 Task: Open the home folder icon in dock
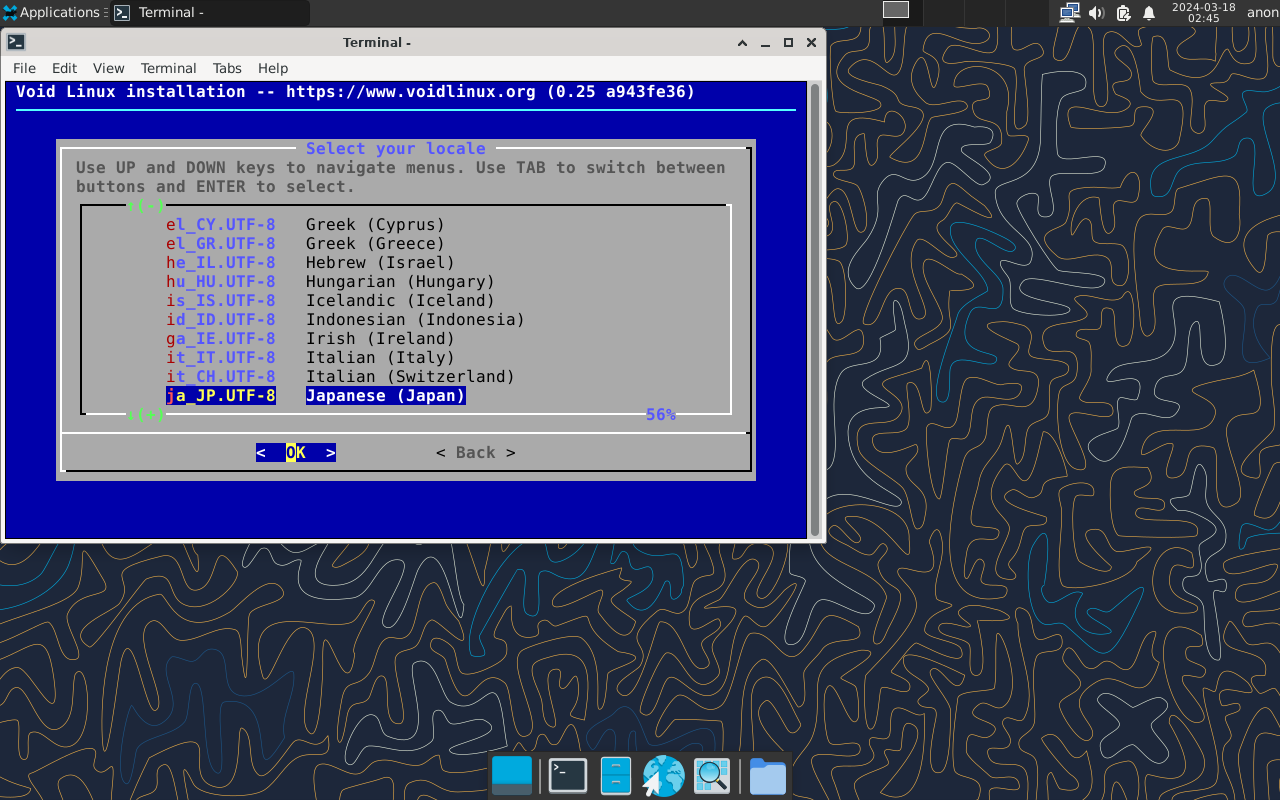coord(767,776)
